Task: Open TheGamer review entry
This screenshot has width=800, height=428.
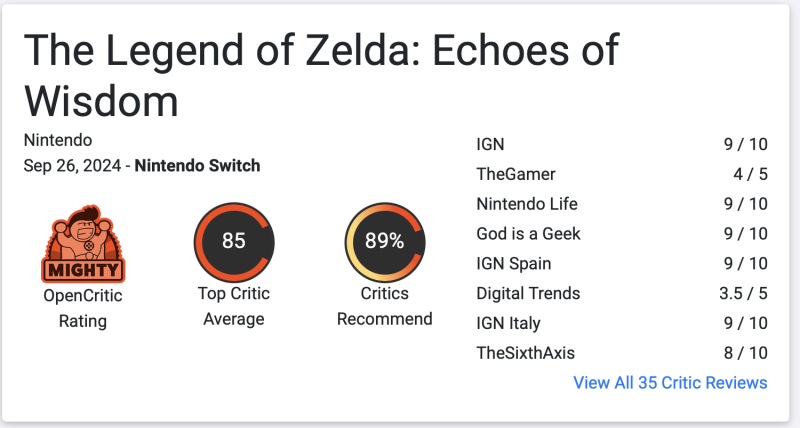Action: pyautogui.click(x=516, y=174)
